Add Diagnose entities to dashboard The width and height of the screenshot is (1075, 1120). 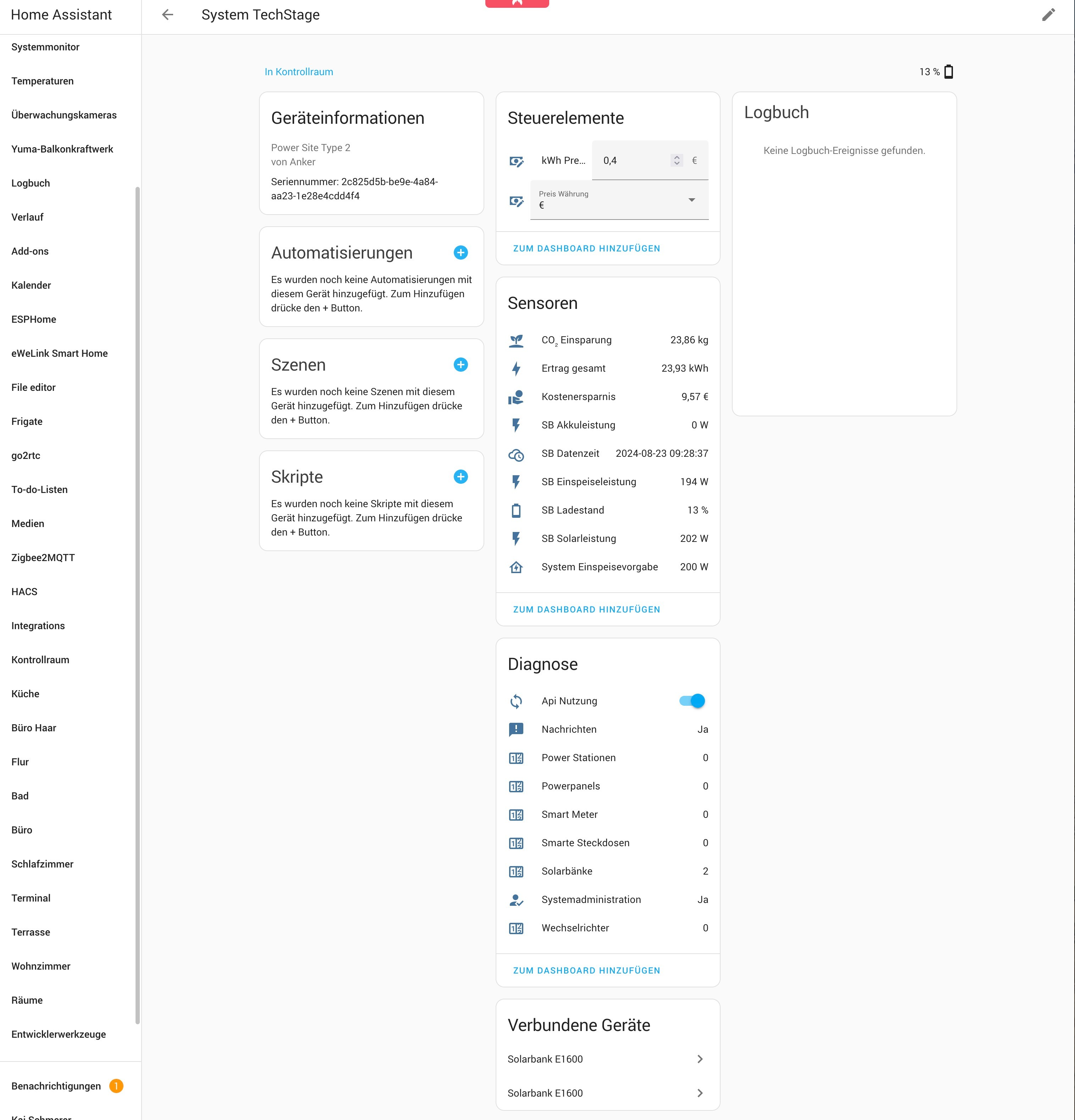click(x=586, y=971)
